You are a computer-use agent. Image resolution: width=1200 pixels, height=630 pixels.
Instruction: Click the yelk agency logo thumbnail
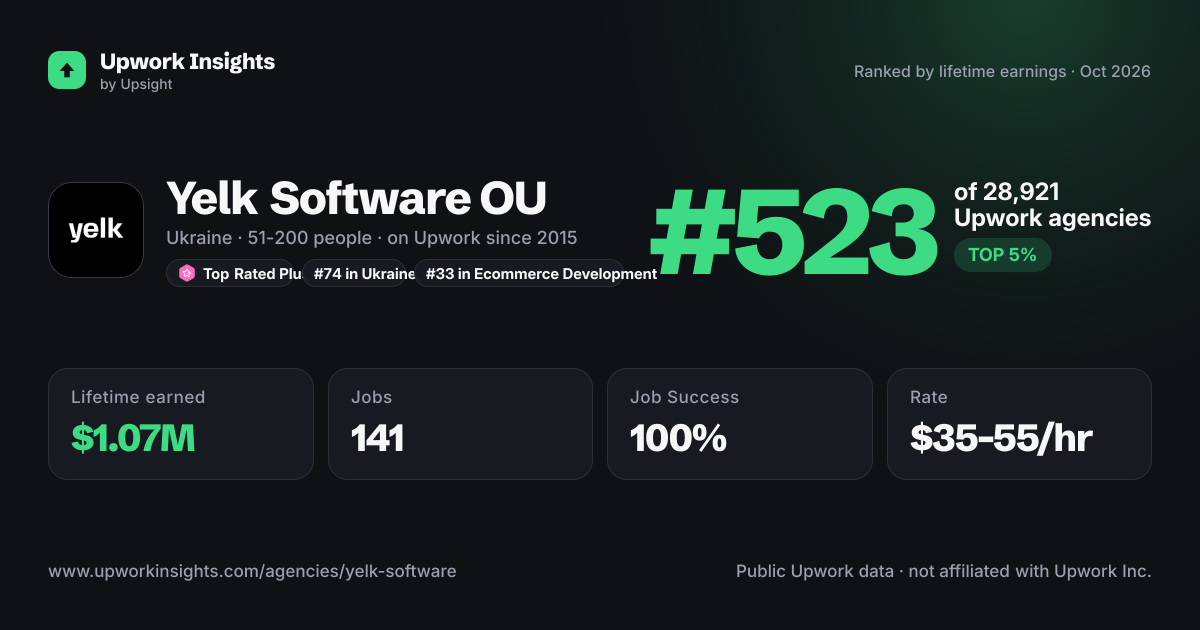coord(96,230)
